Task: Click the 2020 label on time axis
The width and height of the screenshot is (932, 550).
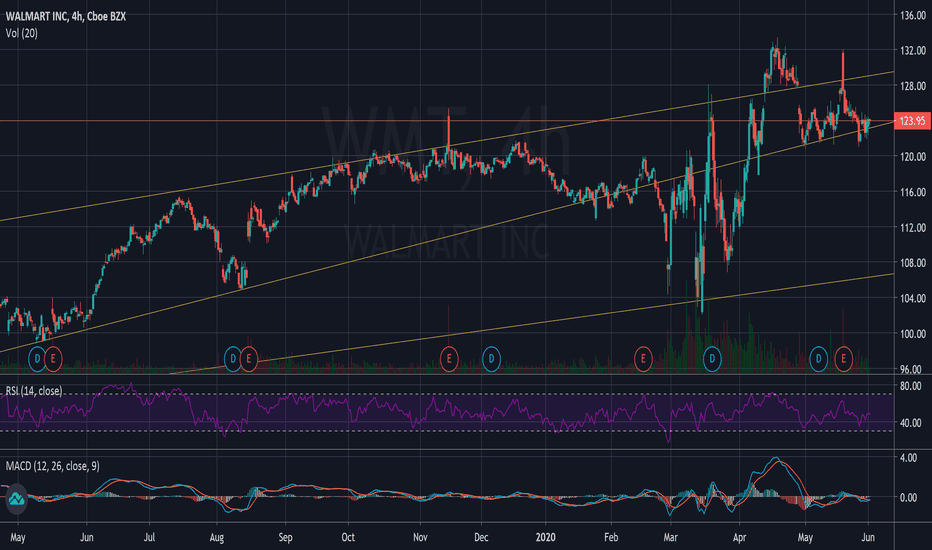Action: click(545, 537)
